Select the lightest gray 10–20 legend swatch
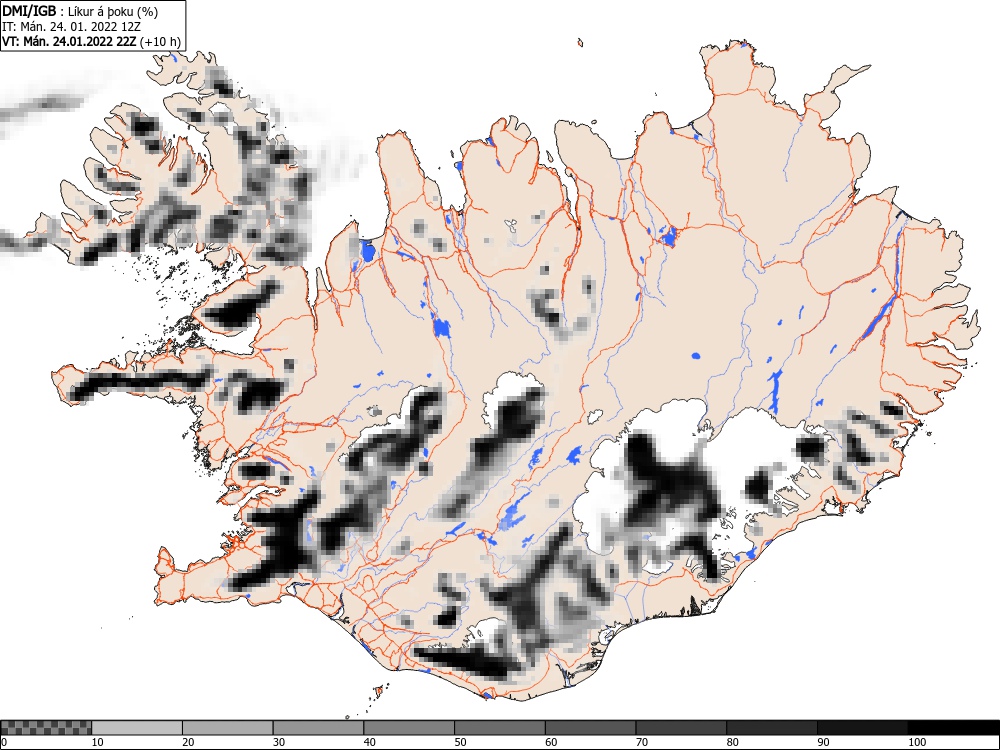Screen dimensions: 1000x750 point(137,728)
